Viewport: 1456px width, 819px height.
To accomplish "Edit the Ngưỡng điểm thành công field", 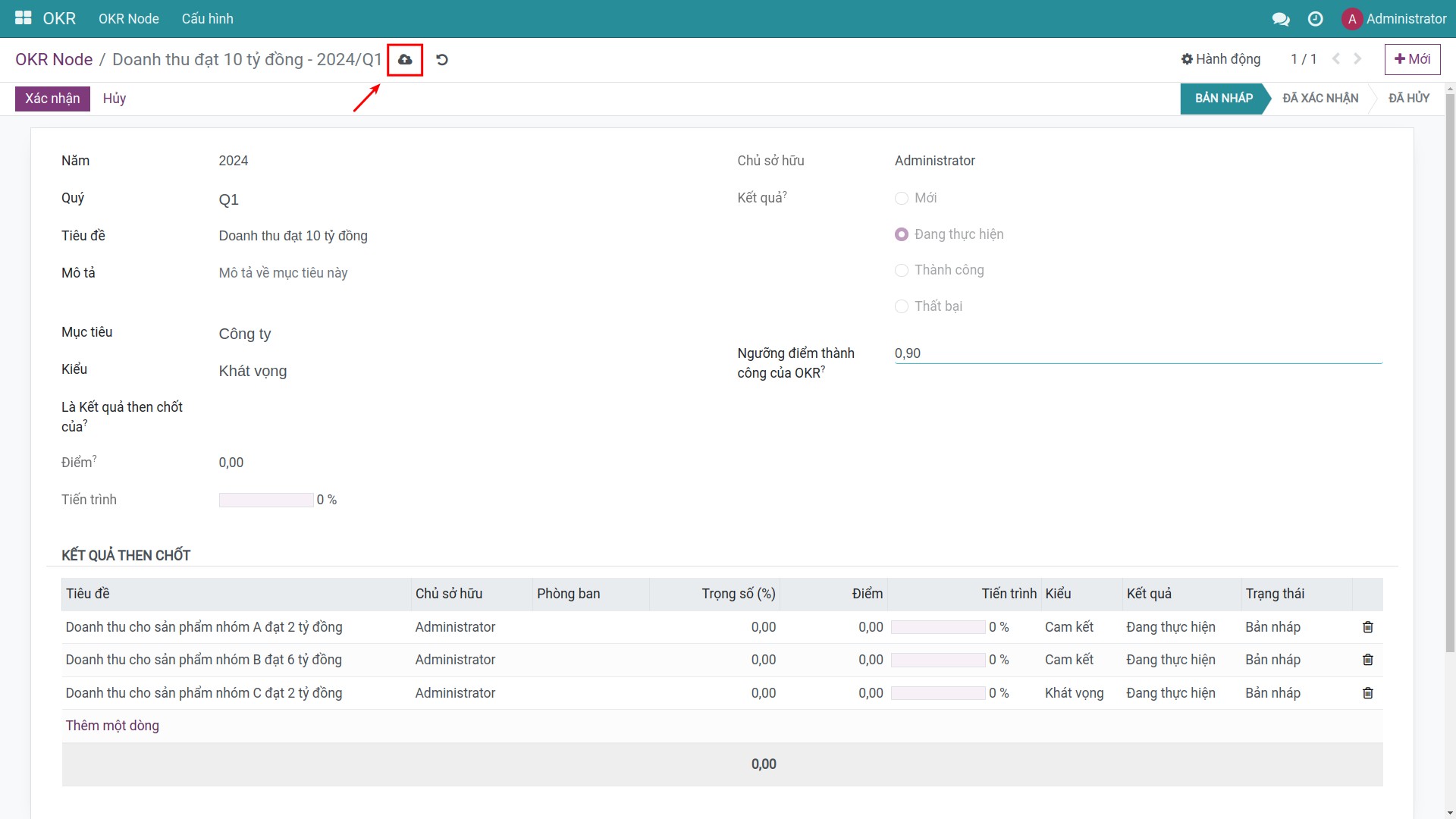I will tap(986, 353).
